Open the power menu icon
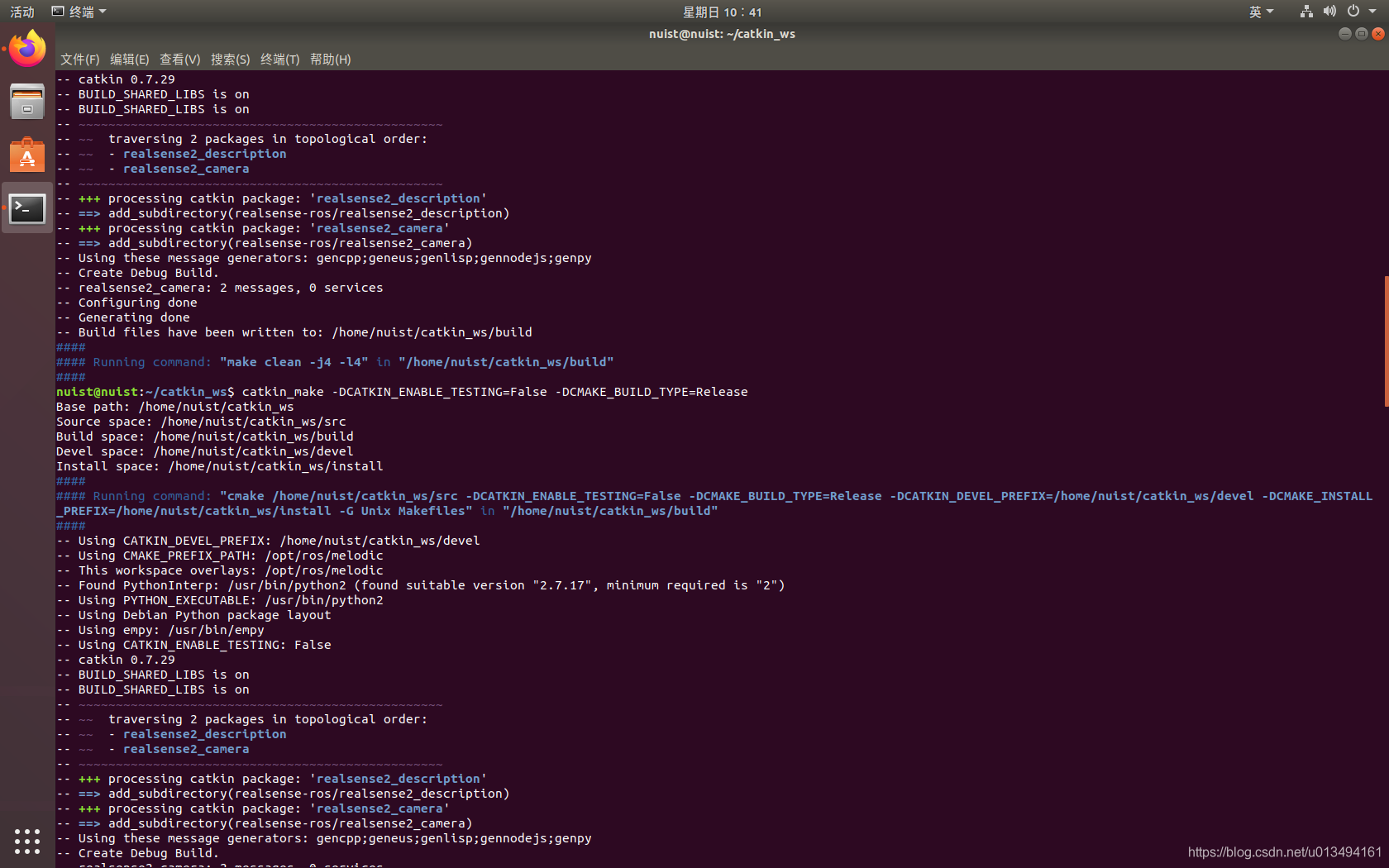The height and width of the screenshot is (868, 1389). 1353,12
